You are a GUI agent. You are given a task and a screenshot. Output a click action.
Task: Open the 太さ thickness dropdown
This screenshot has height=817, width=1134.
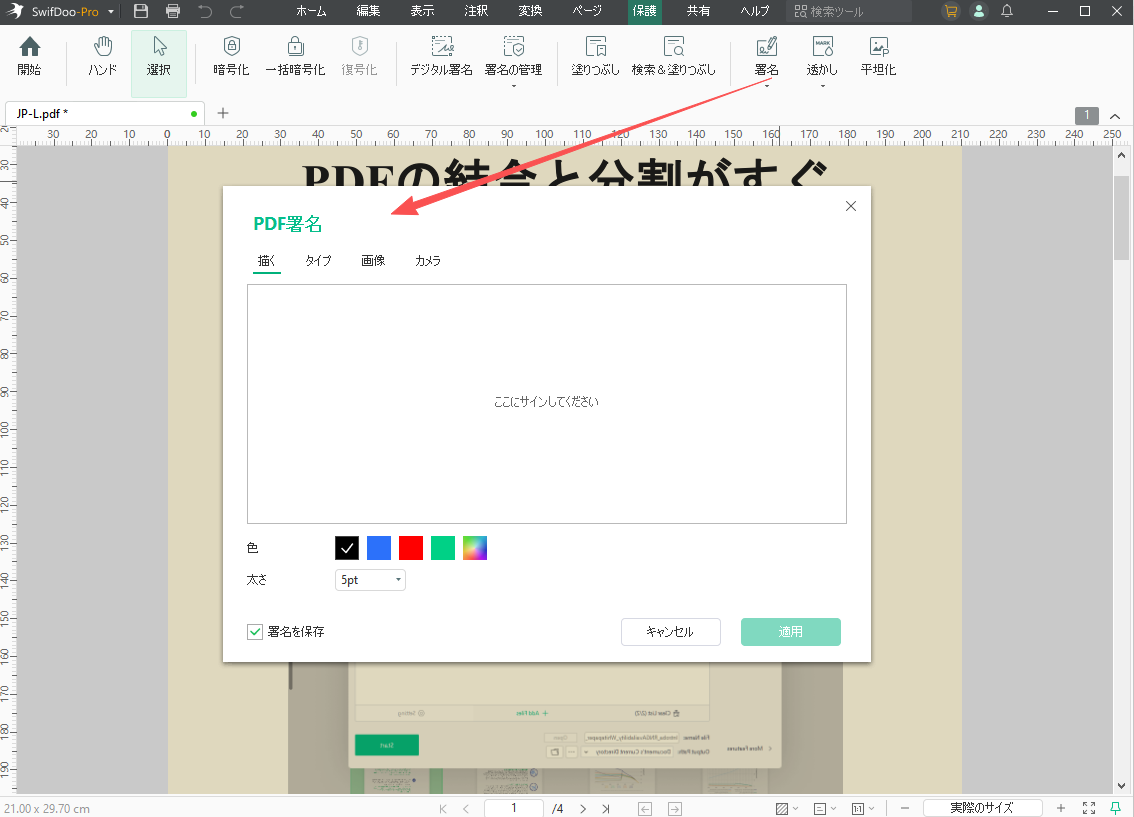click(x=370, y=579)
